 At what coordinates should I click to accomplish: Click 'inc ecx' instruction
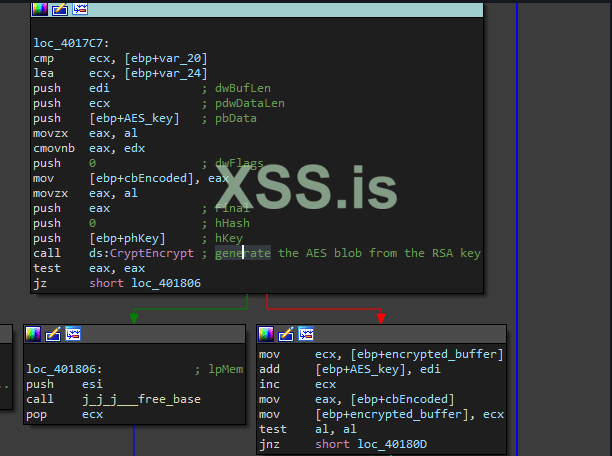tap(297, 385)
